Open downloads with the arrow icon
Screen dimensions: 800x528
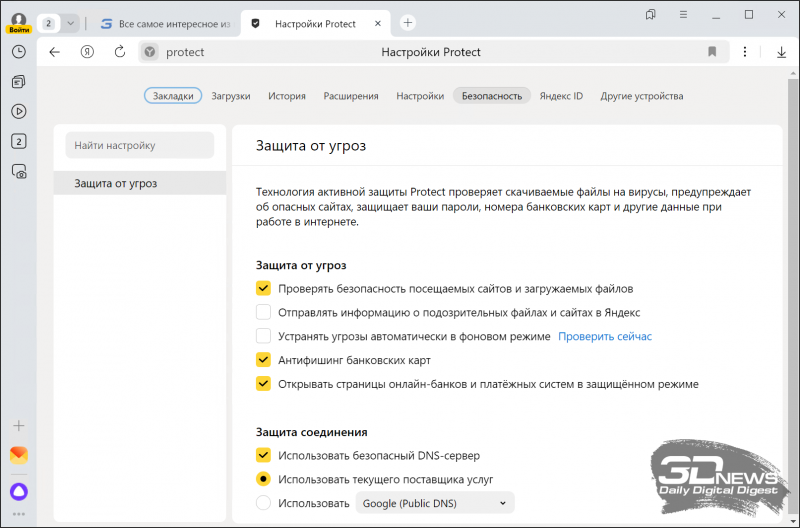[x=782, y=52]
